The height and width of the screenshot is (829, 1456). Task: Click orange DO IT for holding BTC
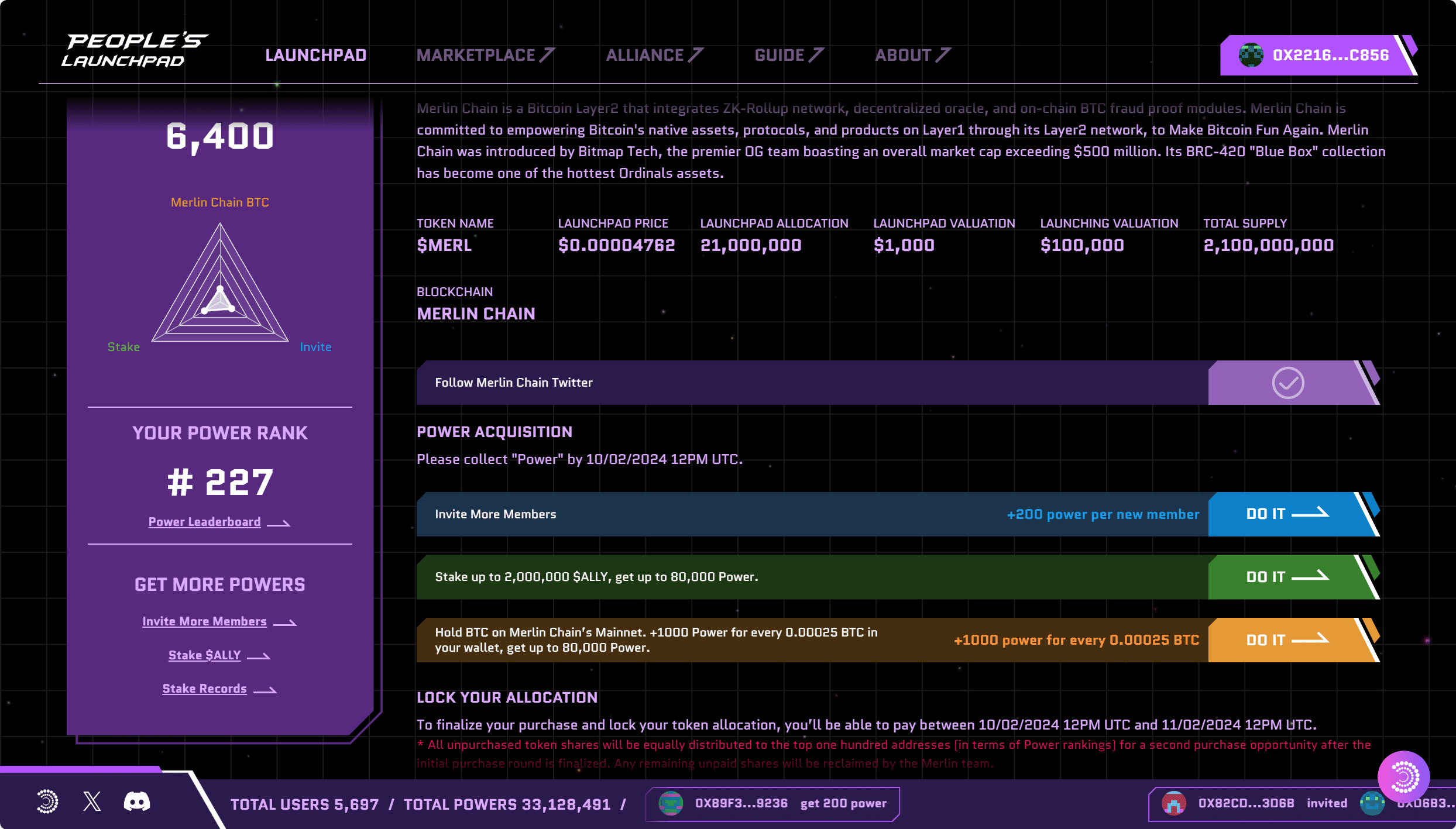[x=1286, y=640]
